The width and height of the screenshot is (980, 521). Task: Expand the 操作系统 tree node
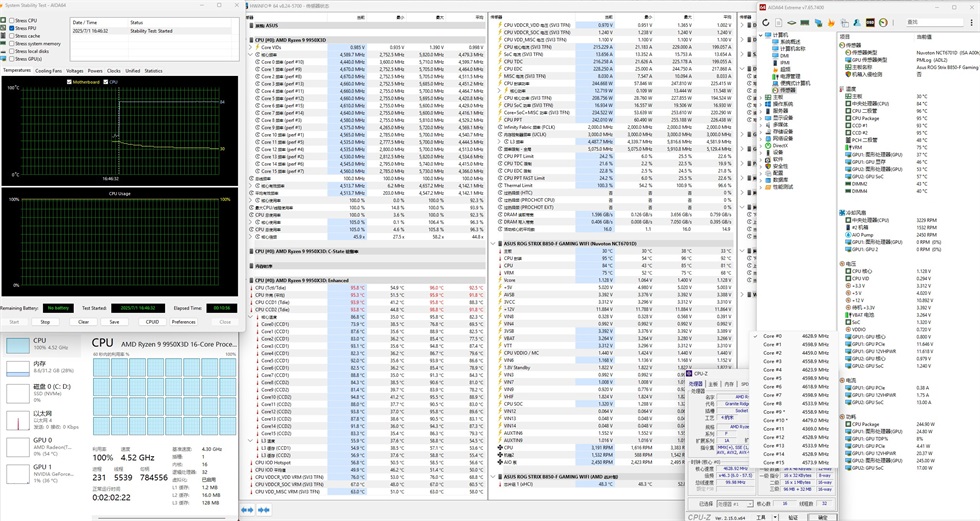tap(763, 104)
